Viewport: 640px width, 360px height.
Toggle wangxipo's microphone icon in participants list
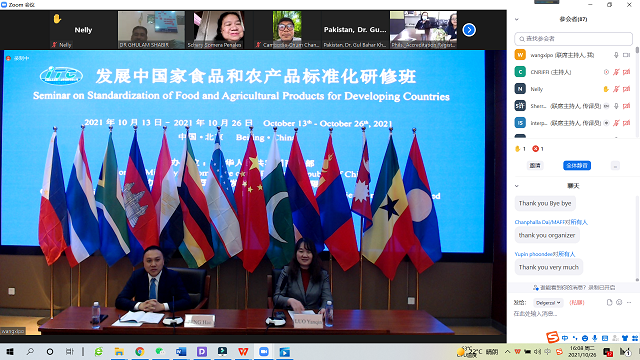(x=616, y=55)
